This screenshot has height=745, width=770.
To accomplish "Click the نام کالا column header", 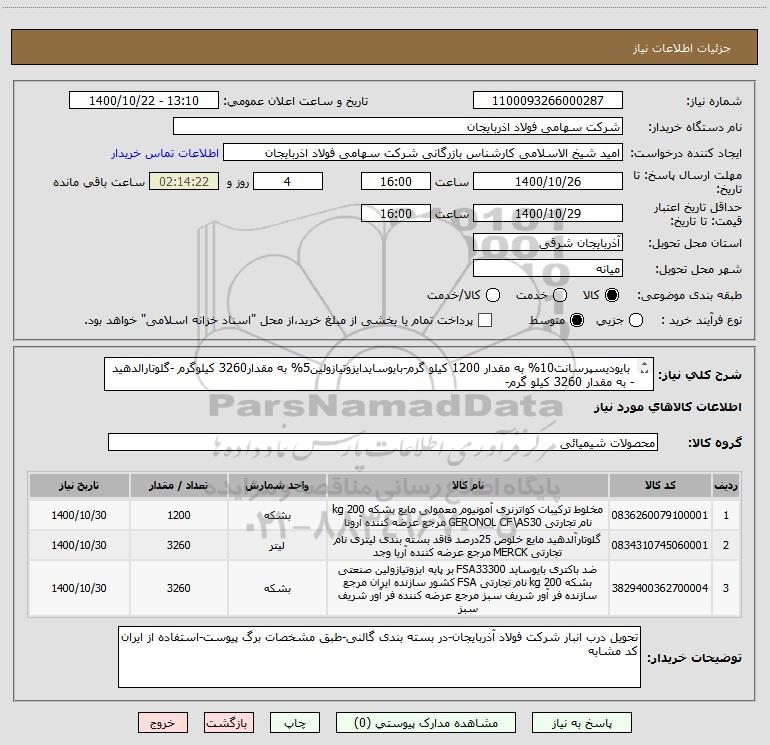I will click(x=468, y=485).
